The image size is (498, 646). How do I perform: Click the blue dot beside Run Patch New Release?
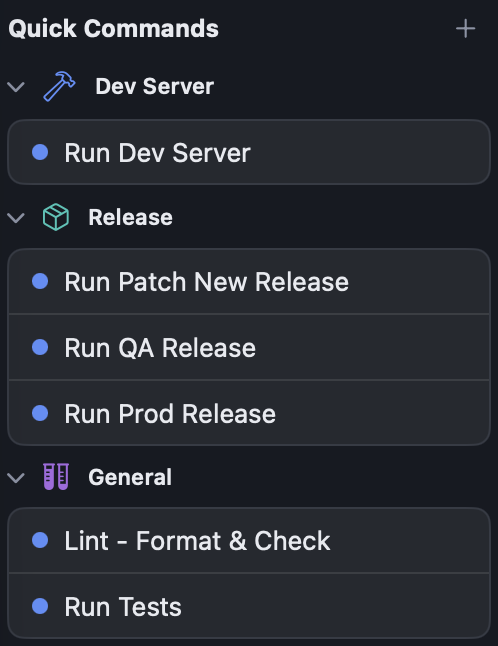click(40, 281)
